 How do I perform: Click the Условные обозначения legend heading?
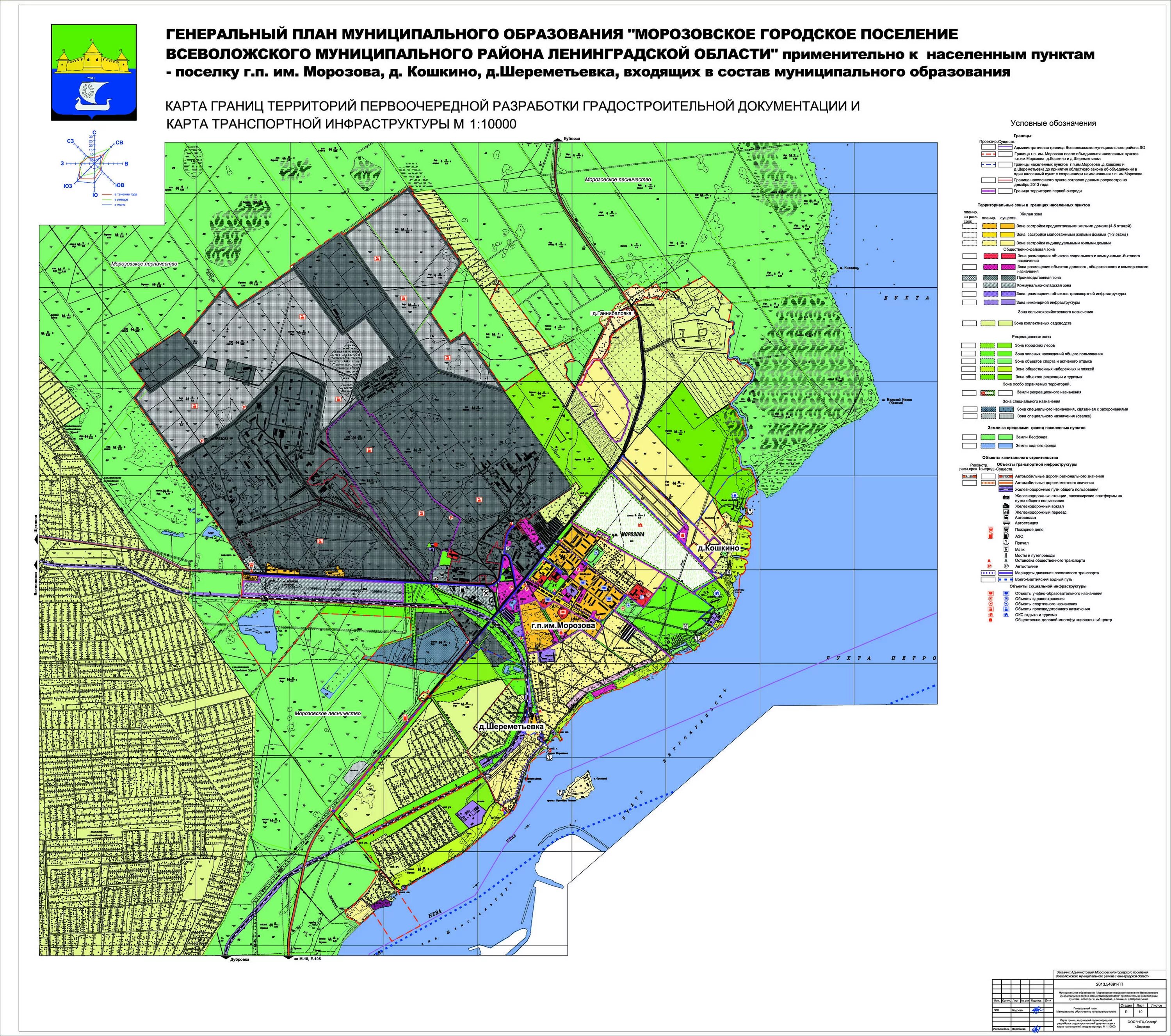coord(1053,123)
